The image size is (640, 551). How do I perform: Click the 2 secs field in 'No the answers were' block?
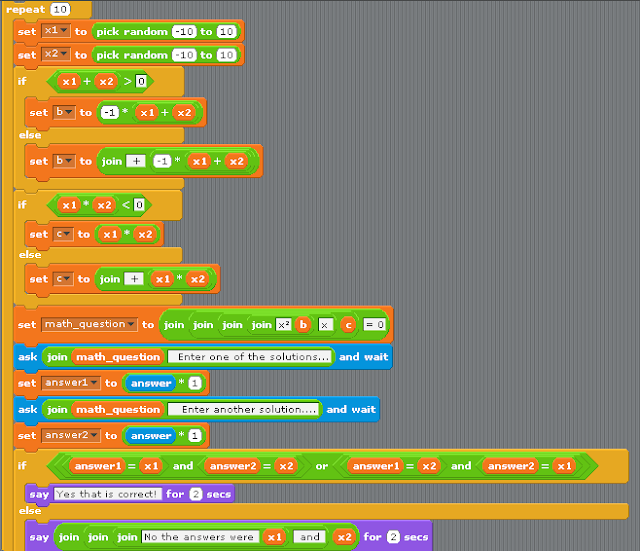[393, 537]
